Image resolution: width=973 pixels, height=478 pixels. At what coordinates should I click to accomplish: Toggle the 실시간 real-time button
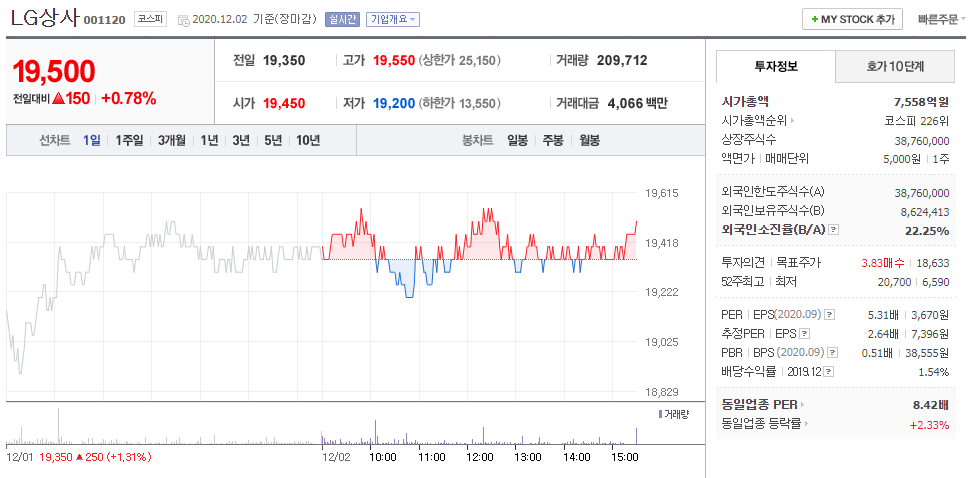pos(342,19)
